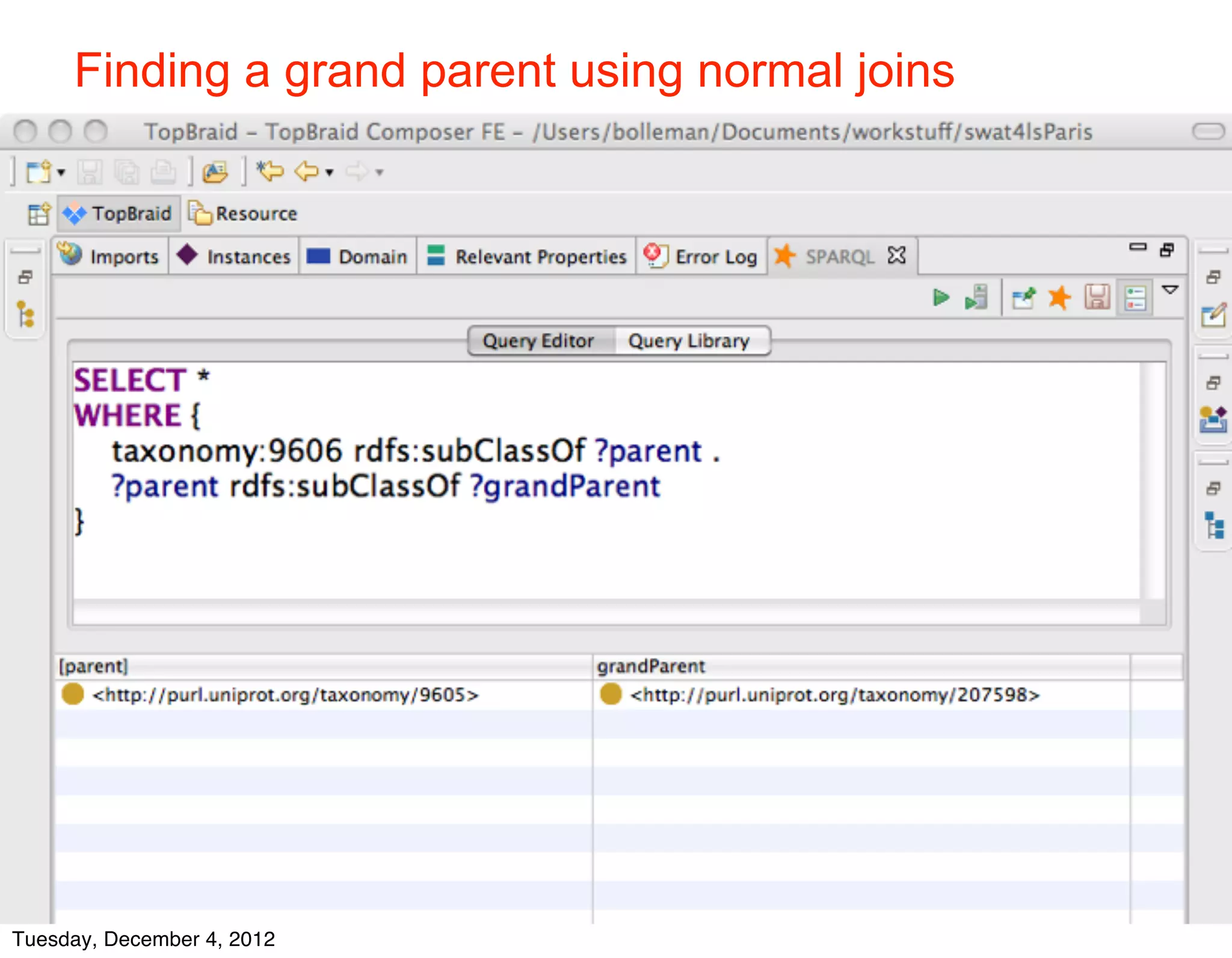Click the ?grandParent variable in query
The width and height of the screenshot is (1232, 958).
565,486
